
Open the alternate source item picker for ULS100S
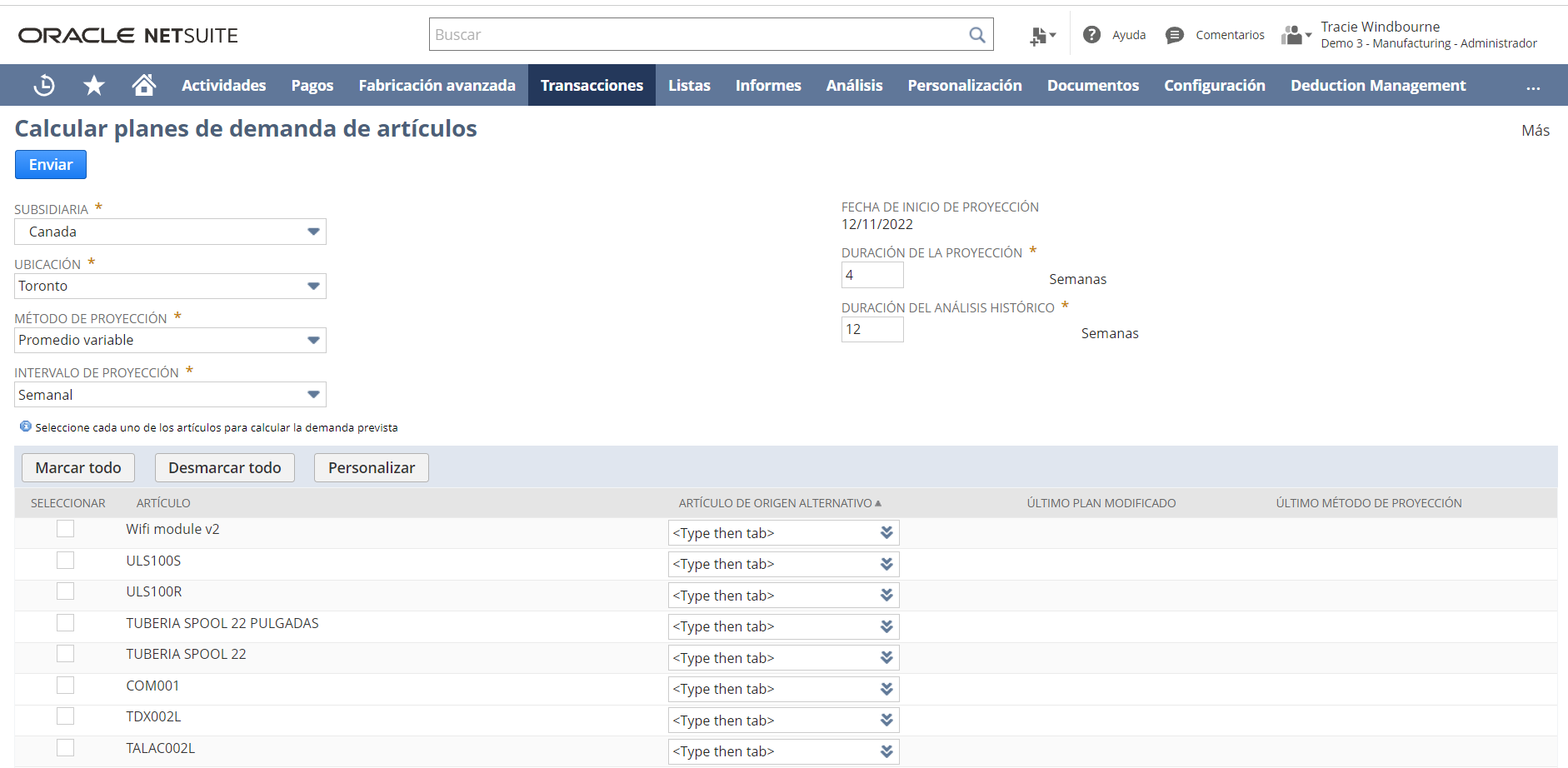click(x=886, y=564)
